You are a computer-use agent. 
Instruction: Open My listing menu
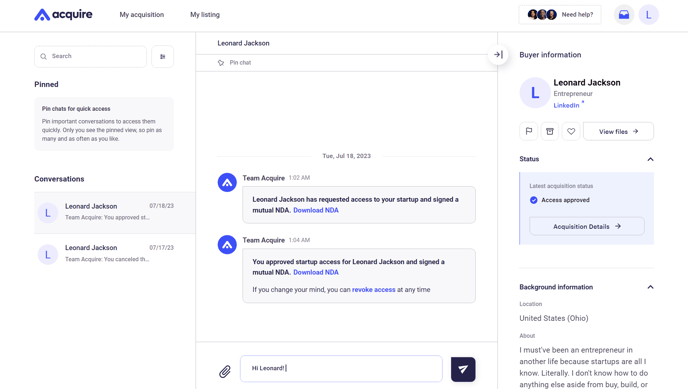[205, 14]
